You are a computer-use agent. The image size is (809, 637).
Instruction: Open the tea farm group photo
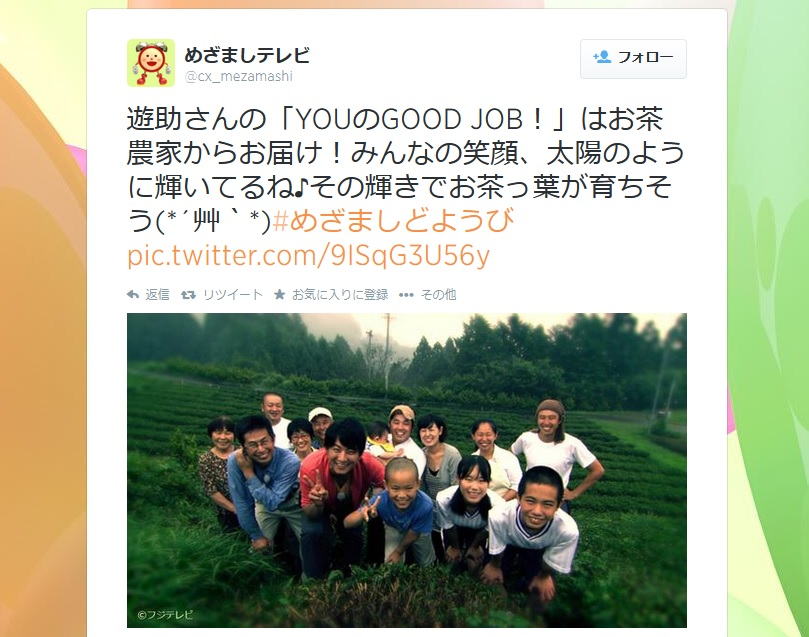(407, 470)
